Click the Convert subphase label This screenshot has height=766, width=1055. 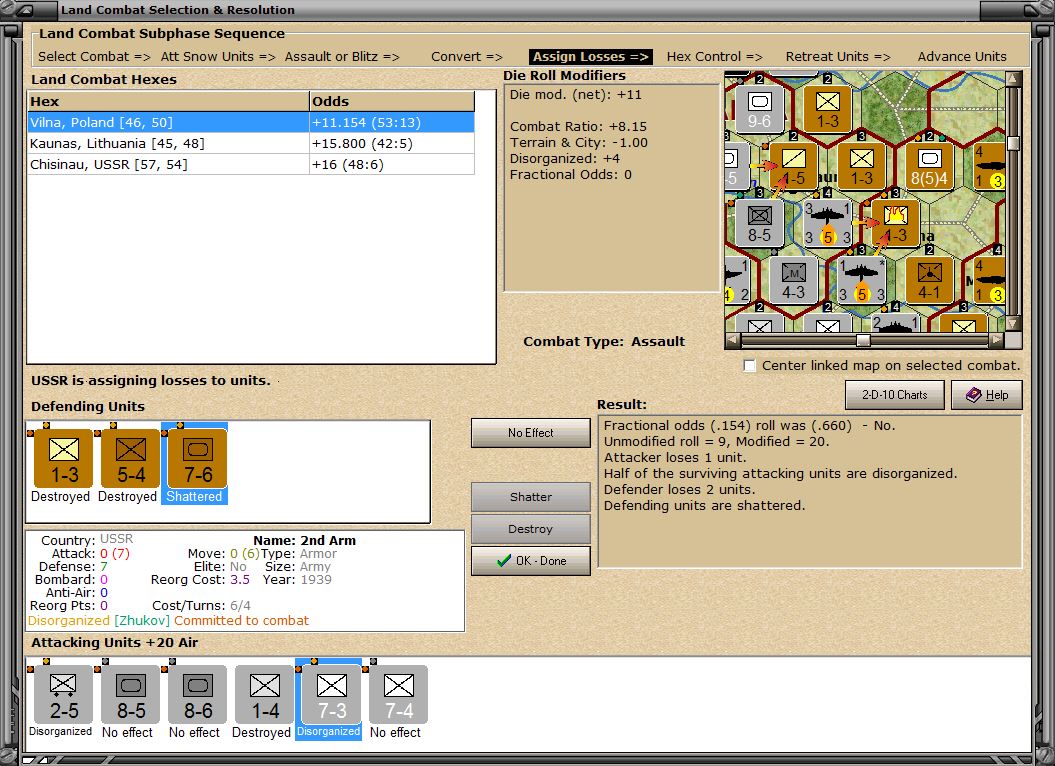[467, 57]
